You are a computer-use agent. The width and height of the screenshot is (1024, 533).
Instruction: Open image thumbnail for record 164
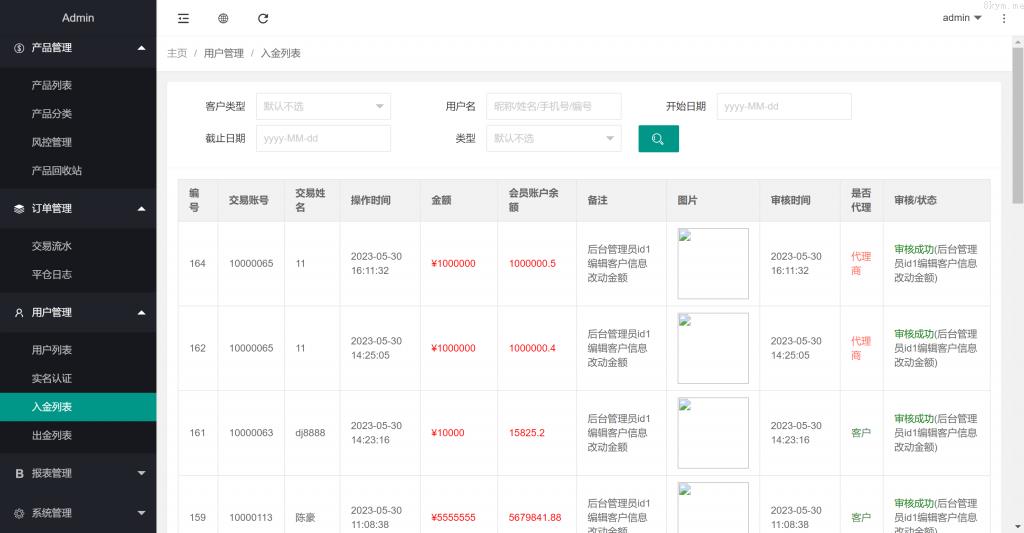713,263
